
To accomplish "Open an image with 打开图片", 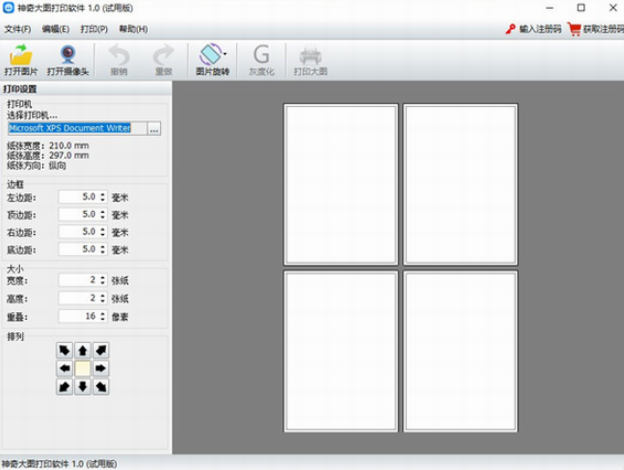I will [21, 60].
